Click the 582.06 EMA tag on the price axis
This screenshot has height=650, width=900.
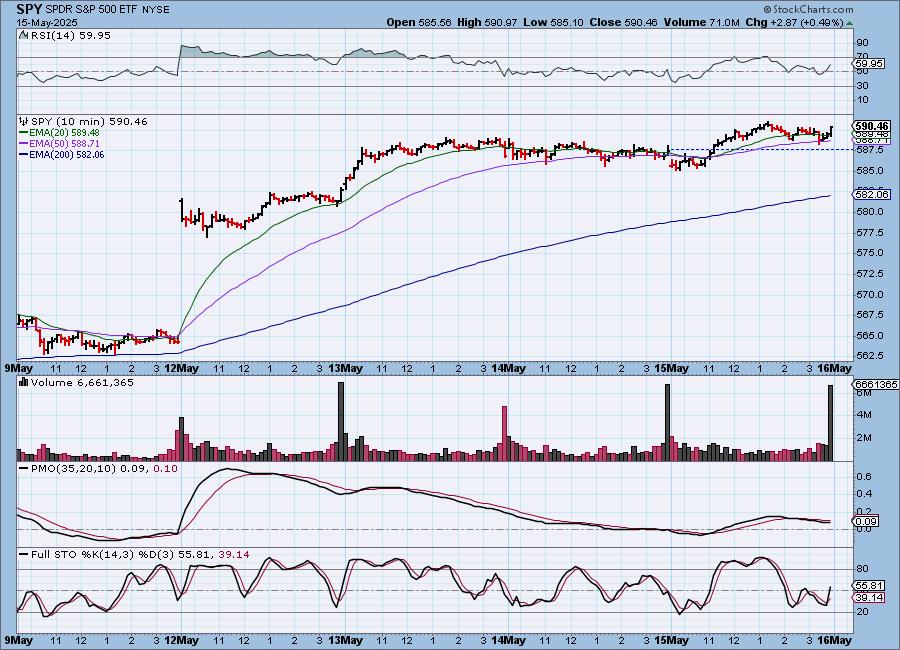(872, 195)
